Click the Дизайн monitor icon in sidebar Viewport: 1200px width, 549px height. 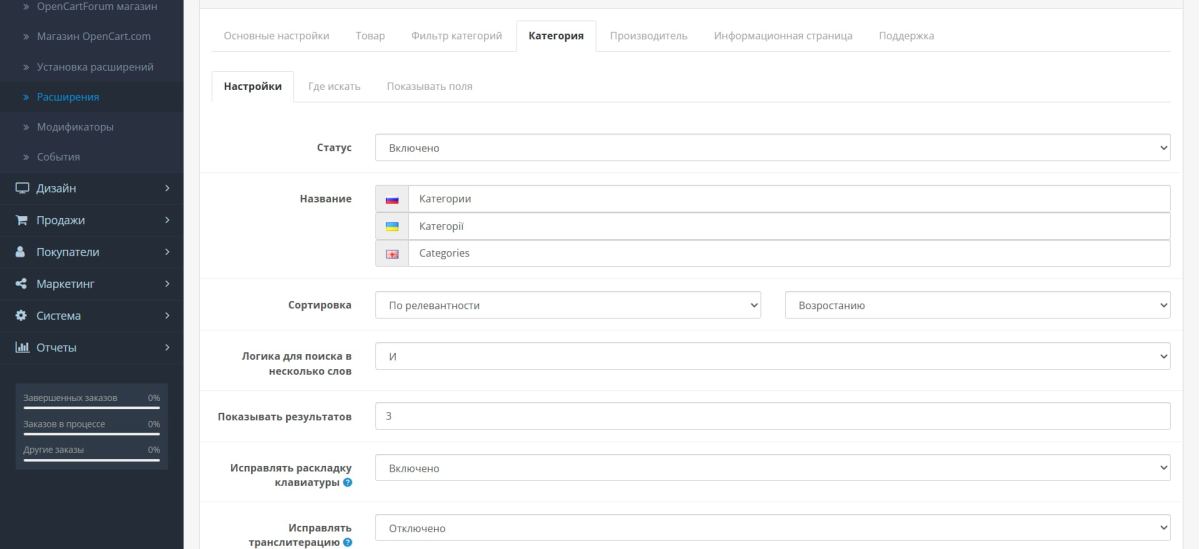21,188
